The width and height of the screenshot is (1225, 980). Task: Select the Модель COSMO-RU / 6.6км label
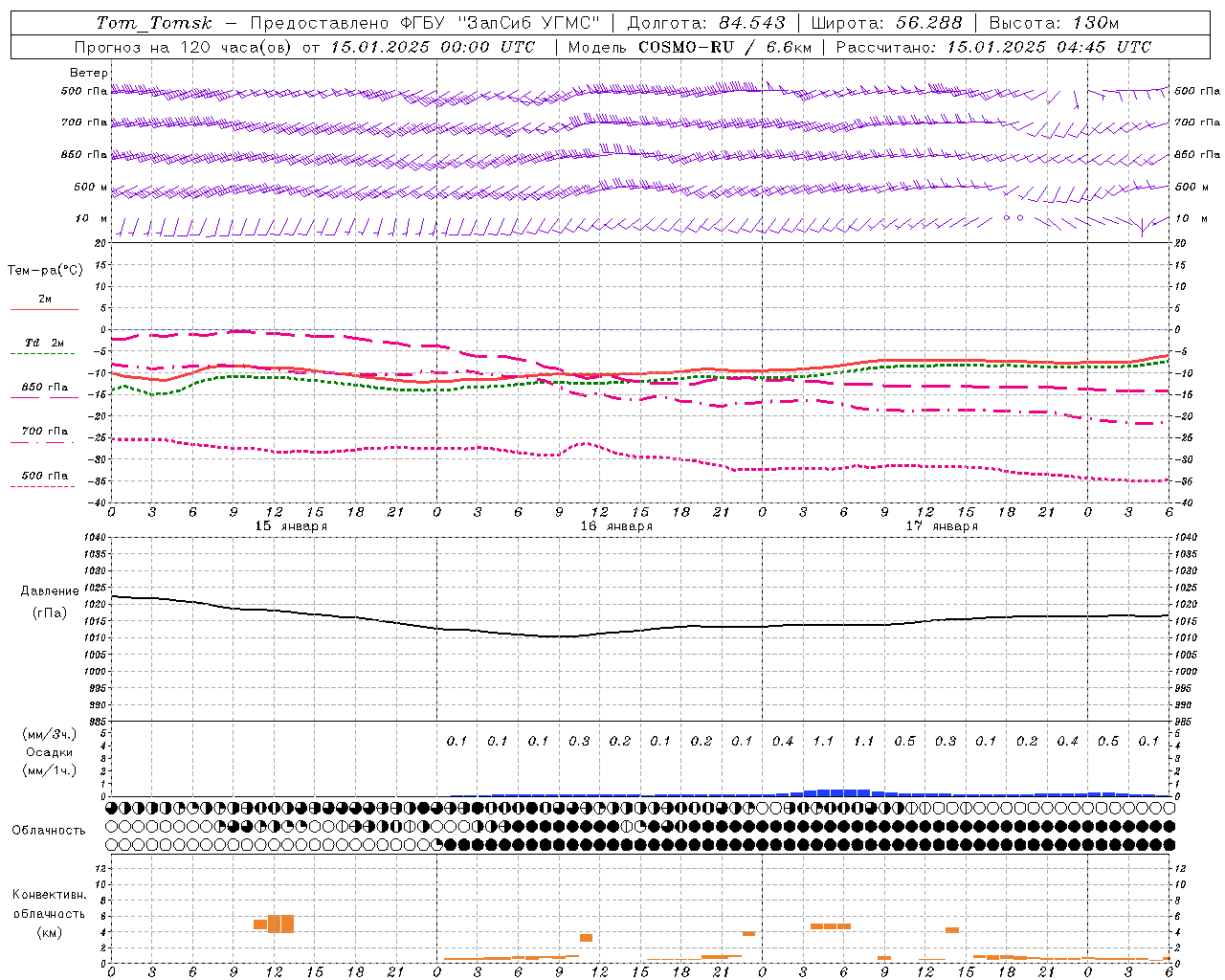click(689, 47)
